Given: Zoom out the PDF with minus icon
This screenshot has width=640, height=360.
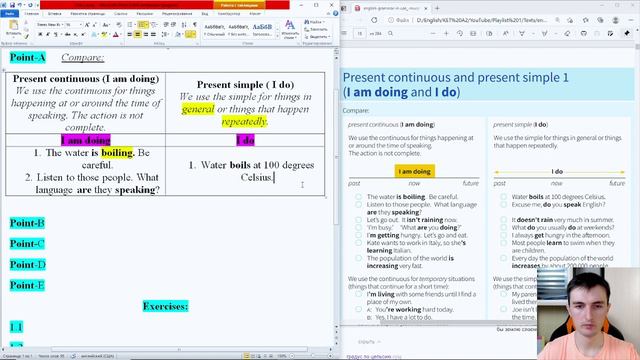Looking at the screenshot, I should [433, 33].
